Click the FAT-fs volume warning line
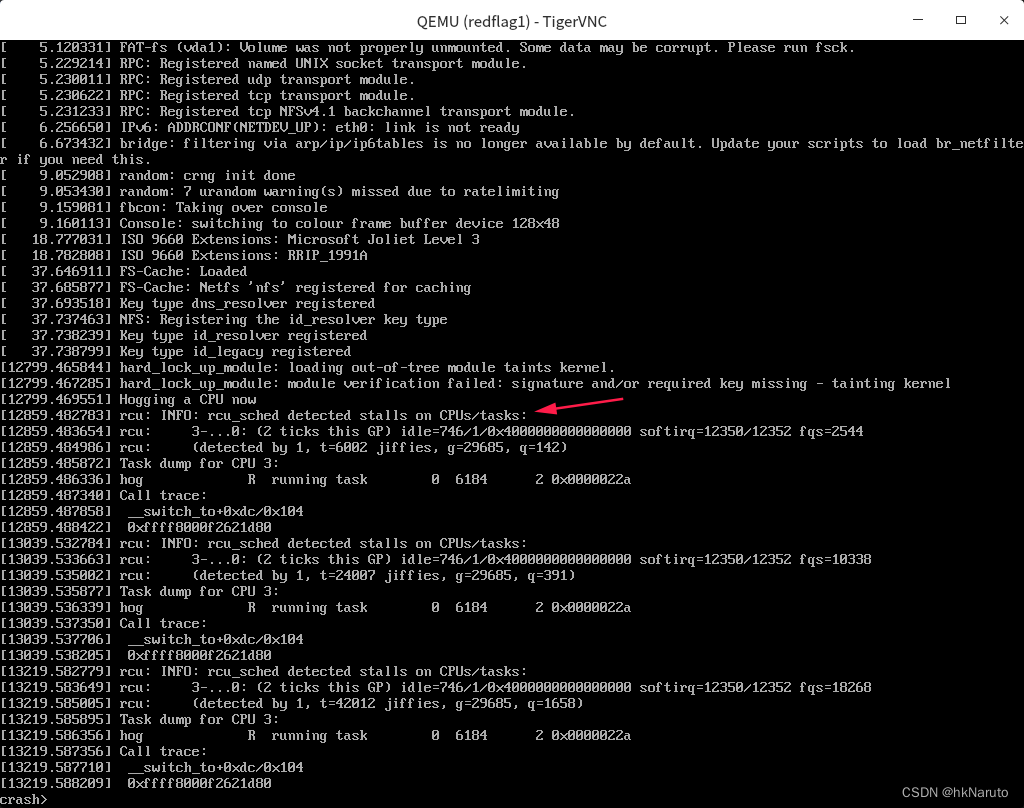This screenshot has height=808, width=1024. [430, 47]
